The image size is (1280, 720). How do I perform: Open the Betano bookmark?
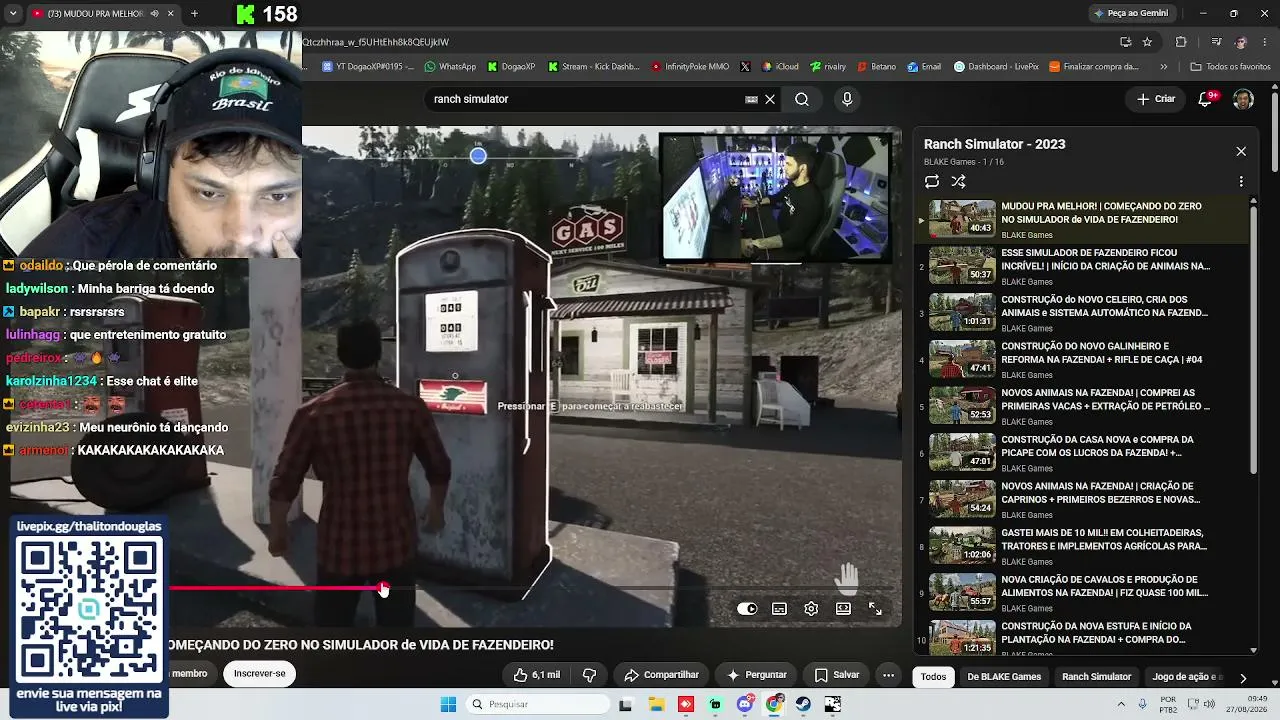[876, 67]
